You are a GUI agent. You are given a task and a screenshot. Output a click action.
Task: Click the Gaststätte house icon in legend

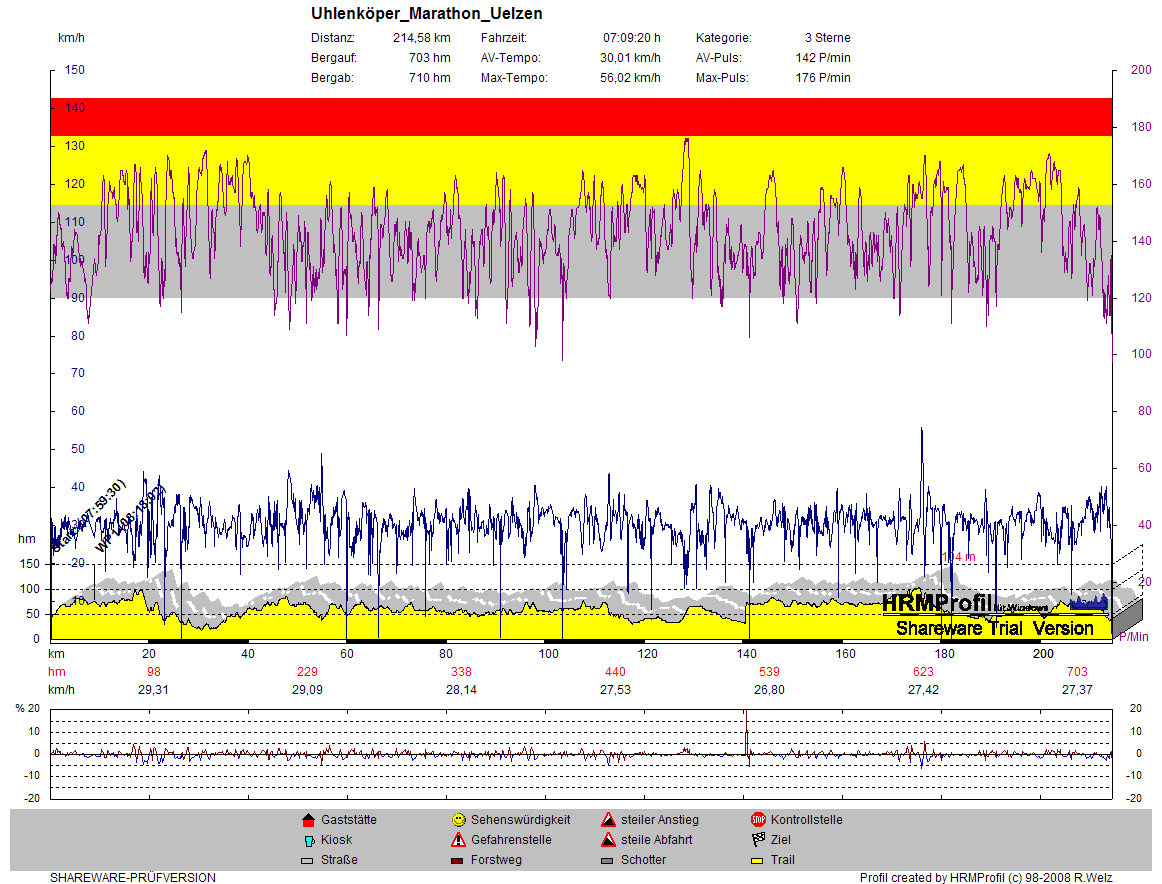tap(308, 820)
